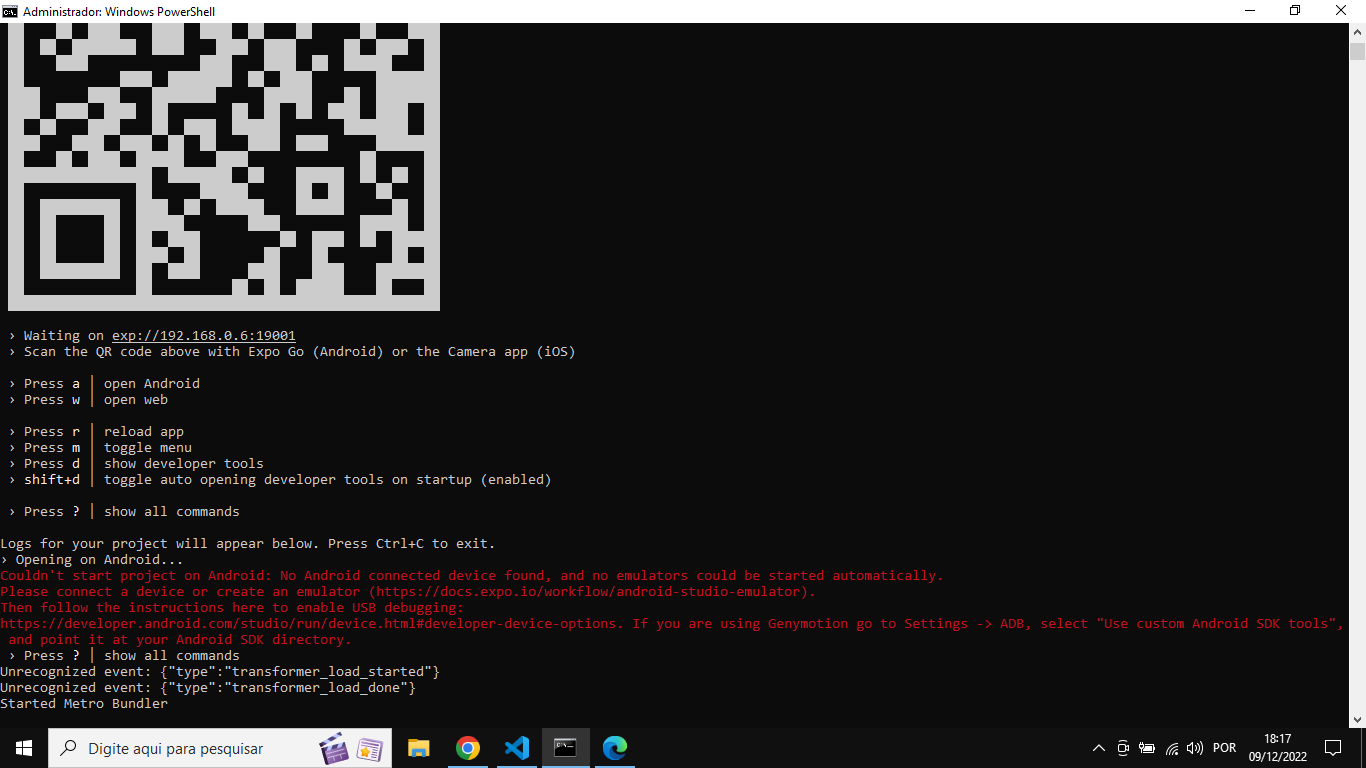Viewport: 1366px width, 768px height.
Task: Close the PowerShell window
Action: [x=1342, y=11]
